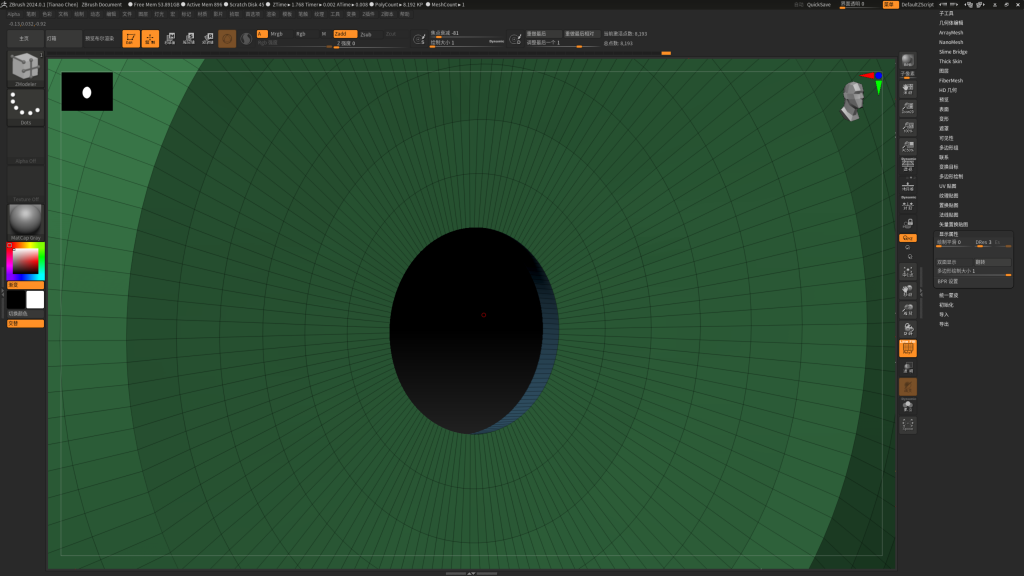
Task: Open the 帮助 help menu
Action: coord(405,14)
